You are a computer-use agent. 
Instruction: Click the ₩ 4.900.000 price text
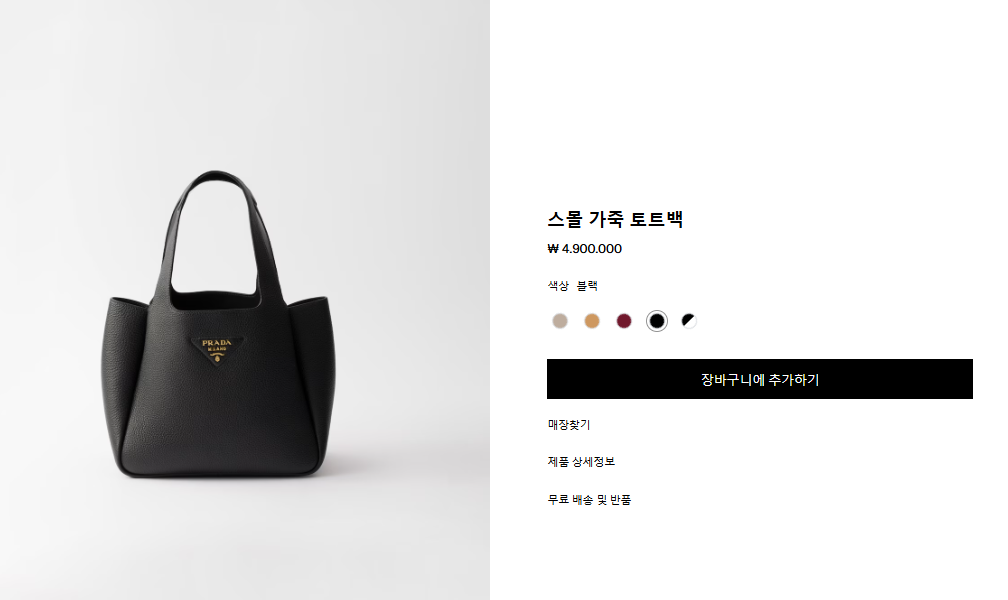click(x=585, y=249)
